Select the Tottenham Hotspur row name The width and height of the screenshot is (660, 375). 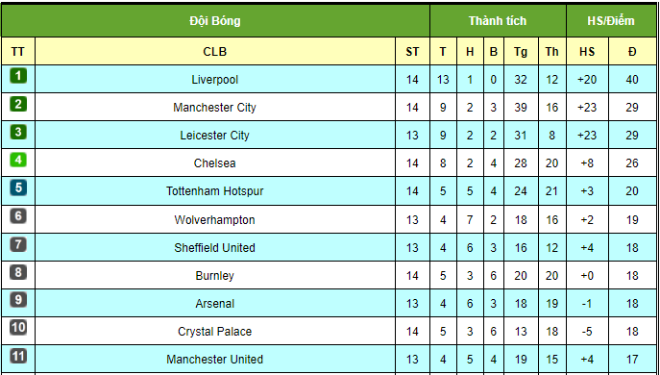pyautogui.click(x=215, y=191)
